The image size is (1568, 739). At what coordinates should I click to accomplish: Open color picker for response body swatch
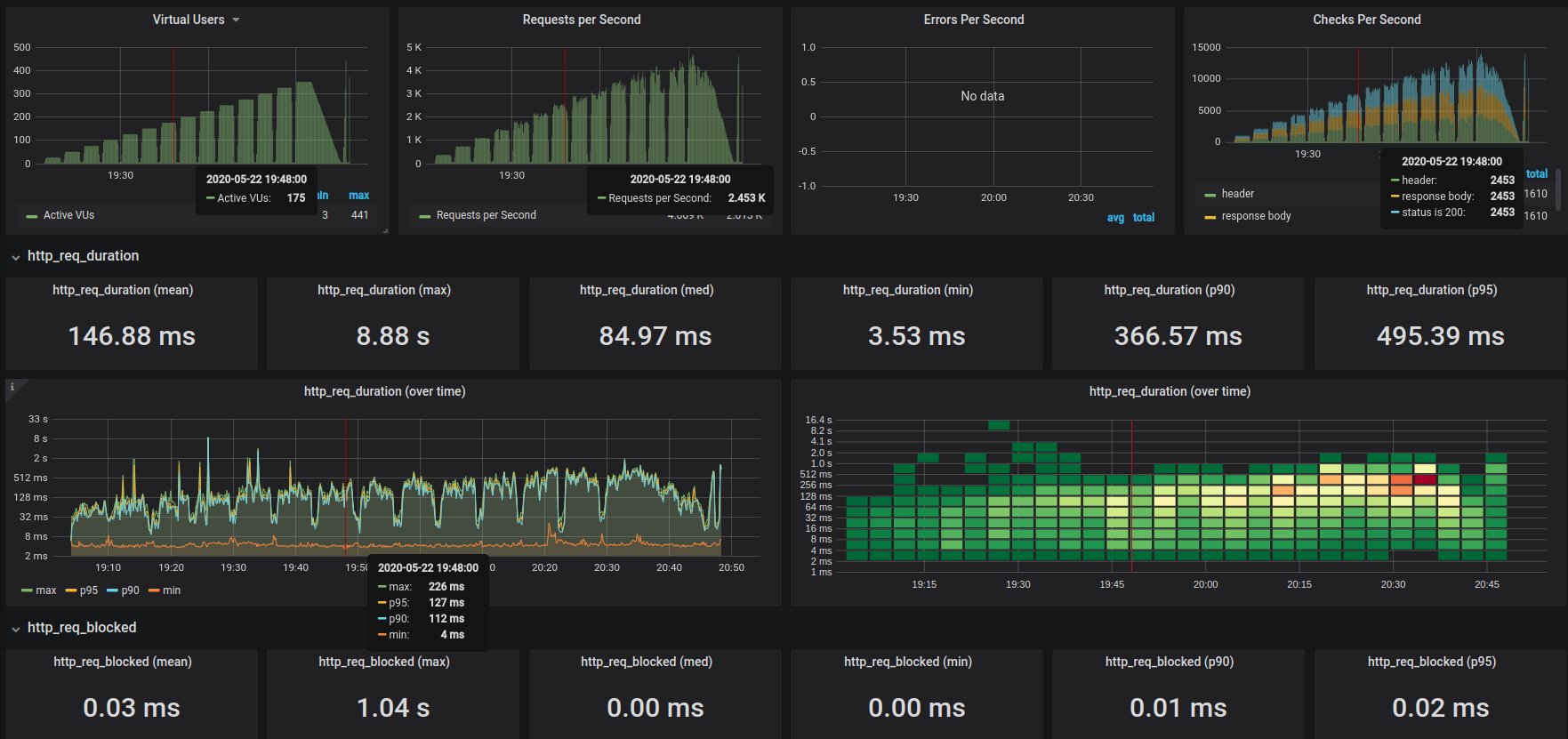coord(1210,217)
